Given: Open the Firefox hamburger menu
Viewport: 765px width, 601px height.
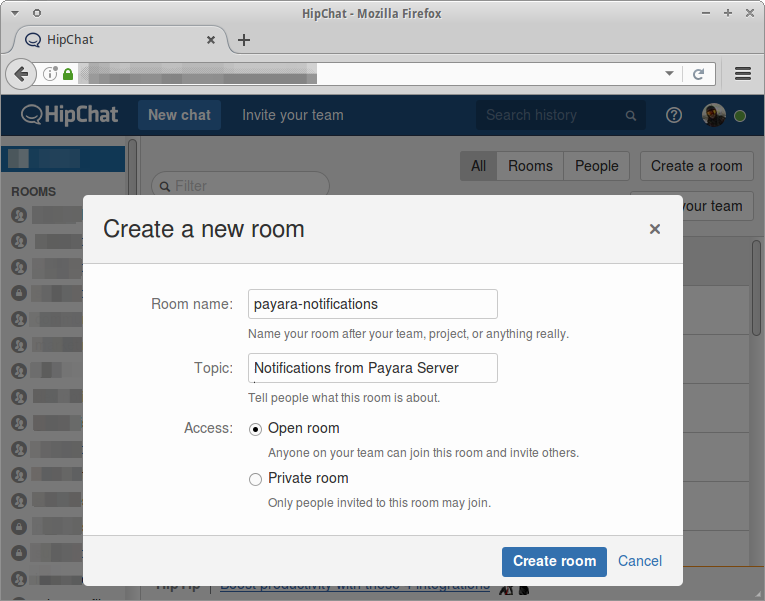Looking at the screenshot, I should pyautogui.click(x=743, y=74).
